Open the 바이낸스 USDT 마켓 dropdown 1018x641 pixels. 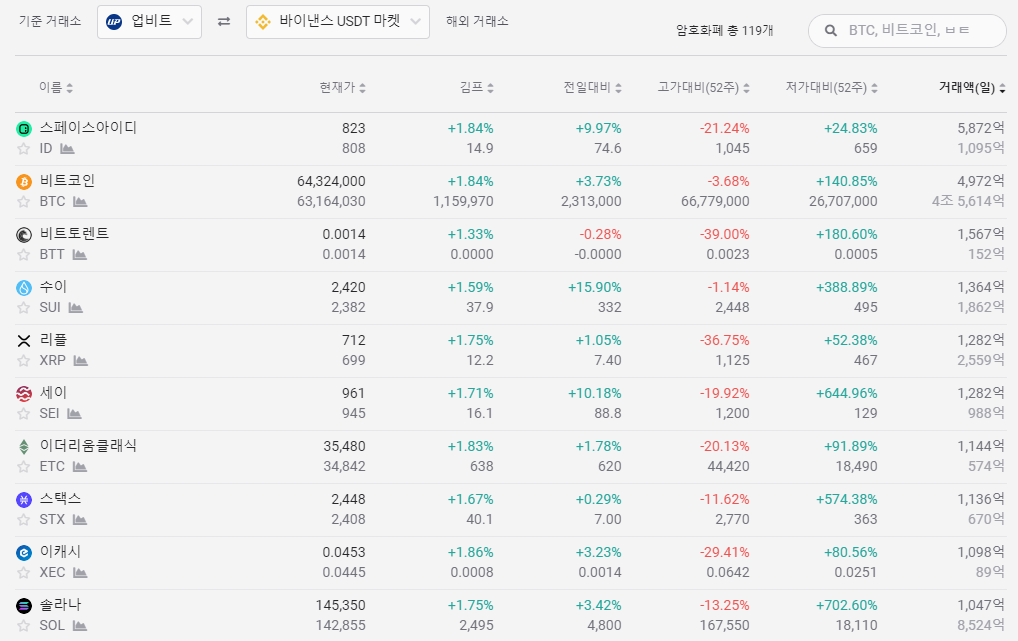point(338,21)
